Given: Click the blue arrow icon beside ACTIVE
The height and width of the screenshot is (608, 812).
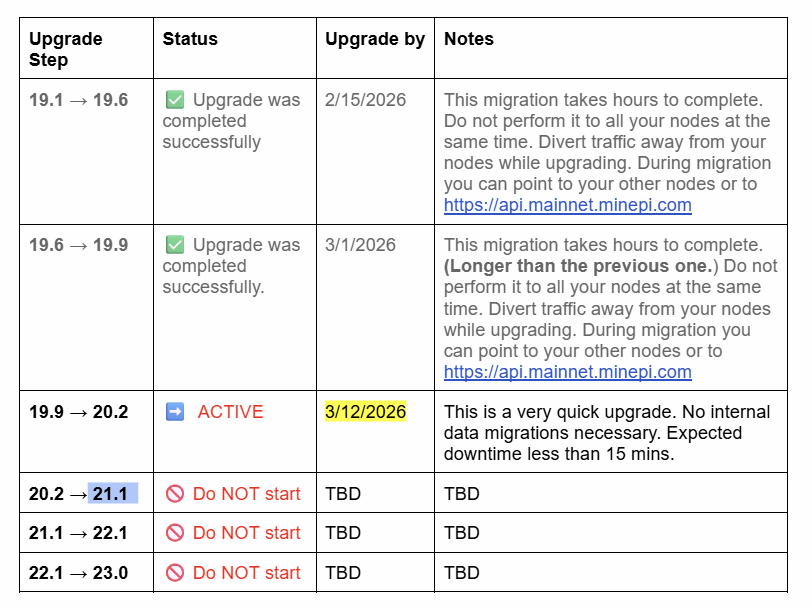Looking at the screenshot, I should click(x=175, y=412).
